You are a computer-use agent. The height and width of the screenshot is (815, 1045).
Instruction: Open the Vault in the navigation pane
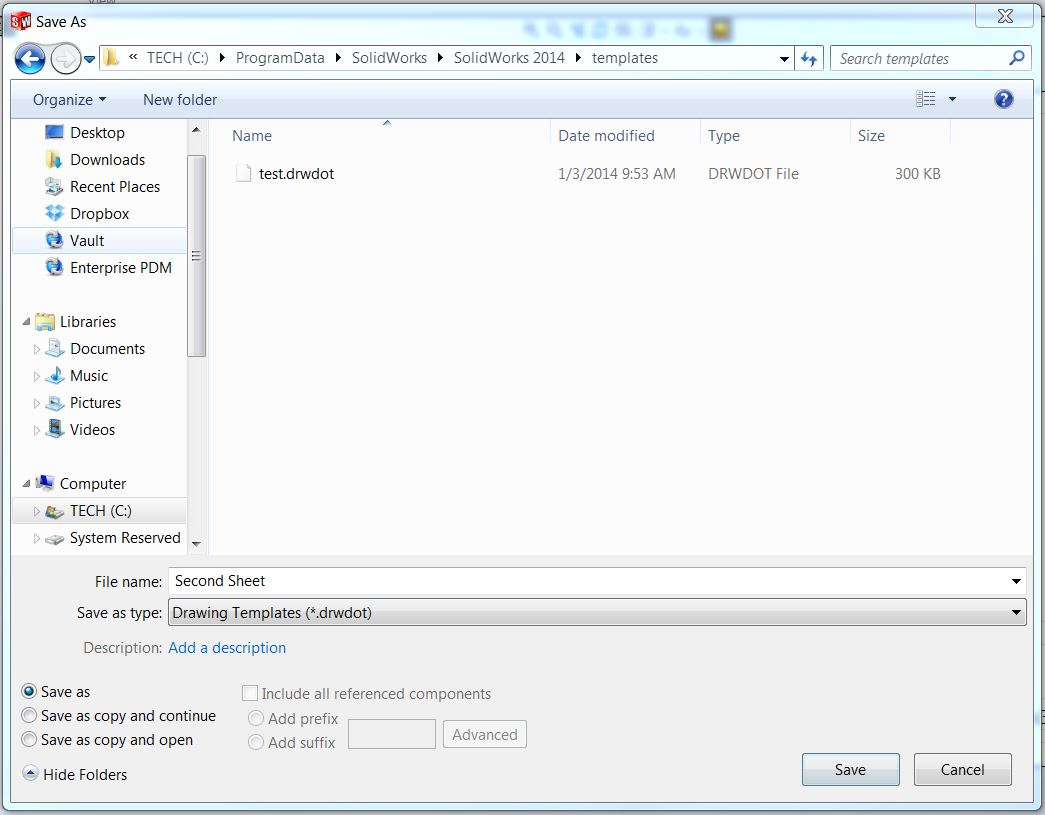[x=88, y=240]
